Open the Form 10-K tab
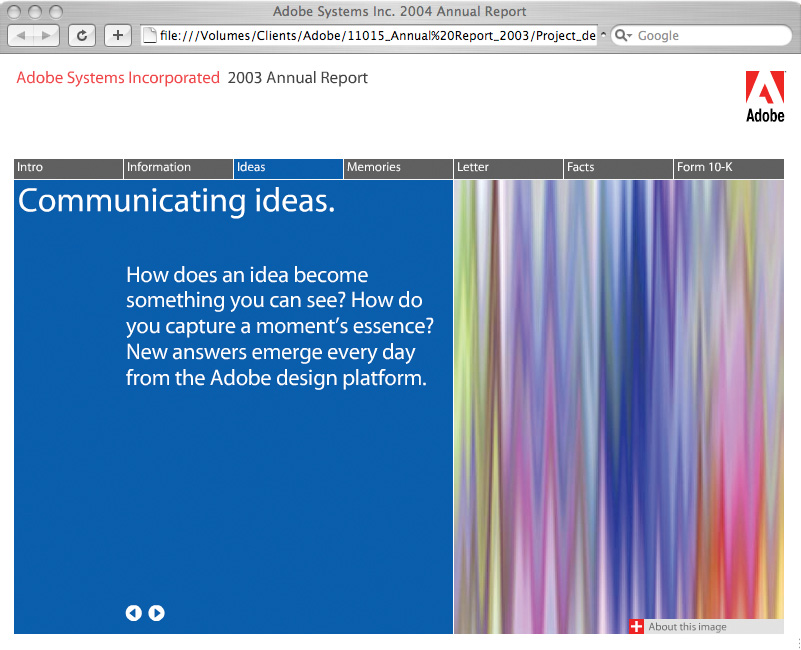Viewport: 801px width, 650px height. click(728, 168)
